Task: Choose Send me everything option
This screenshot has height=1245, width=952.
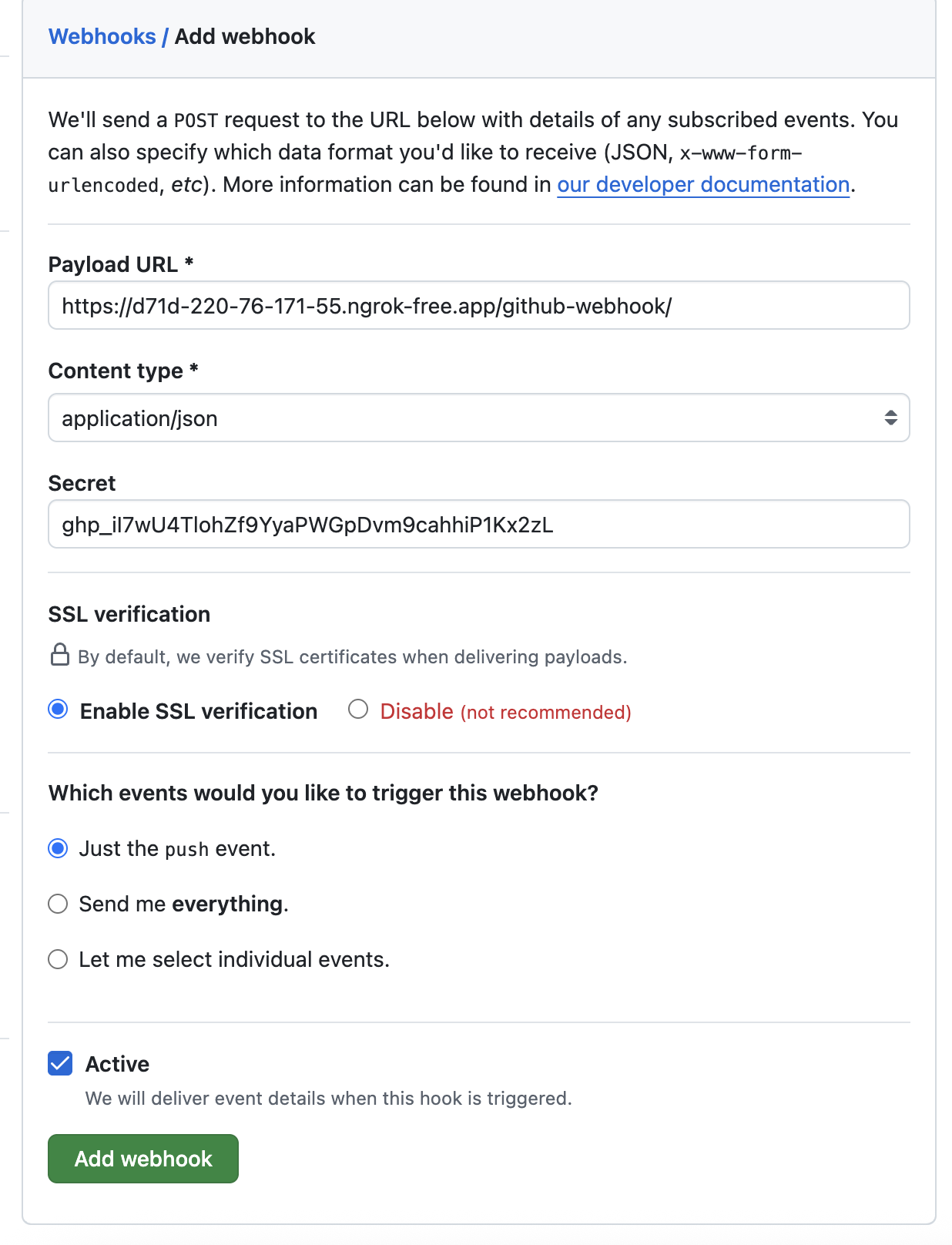Action: (59, 904)
